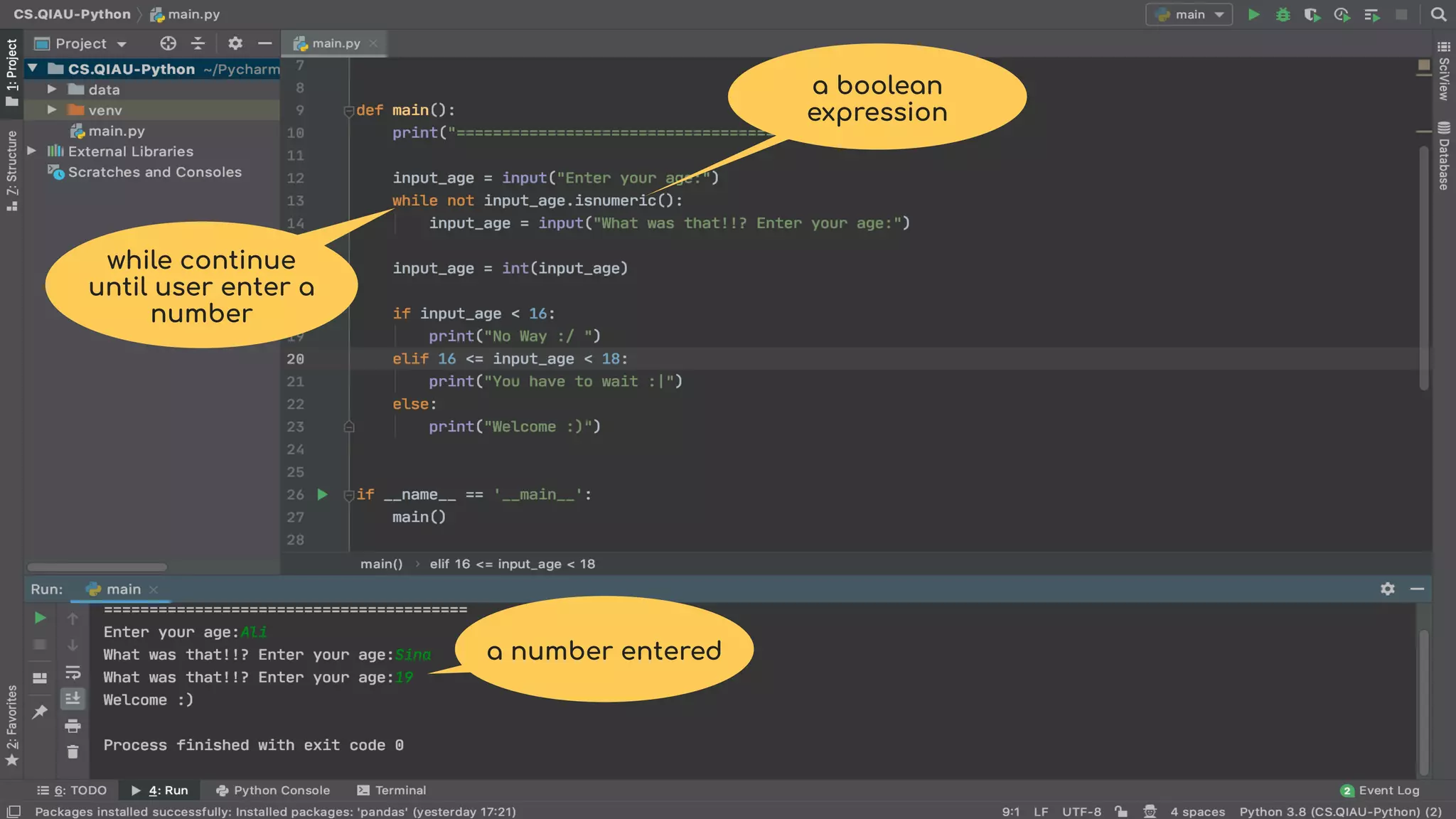Image resolution: width=1456 pixels, height=819 pixels.
Task: Expand the data folder
Action: pos(52,90)
